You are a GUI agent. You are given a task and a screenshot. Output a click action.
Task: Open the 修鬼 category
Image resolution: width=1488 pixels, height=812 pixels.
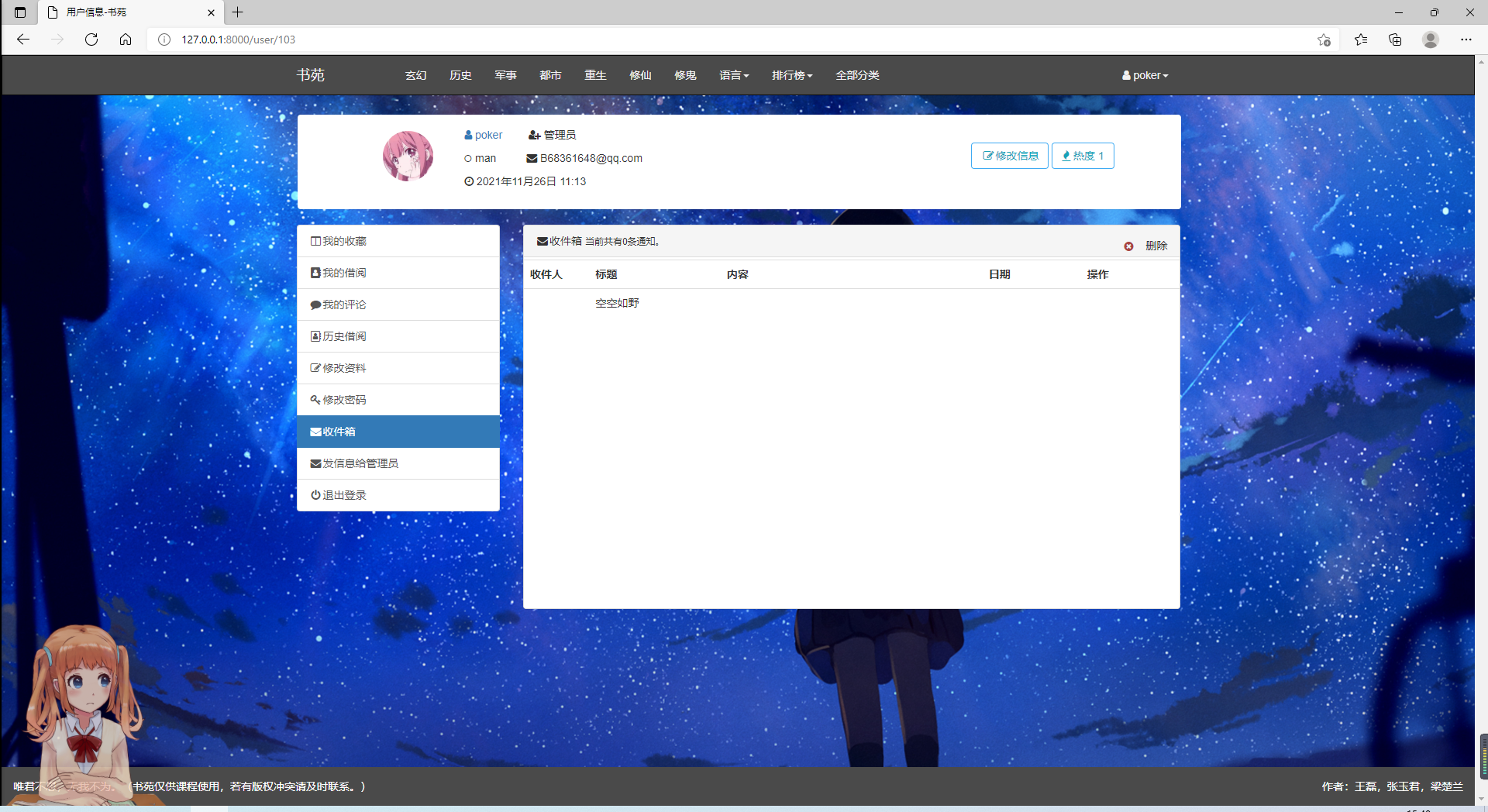[x=686, y=75]
